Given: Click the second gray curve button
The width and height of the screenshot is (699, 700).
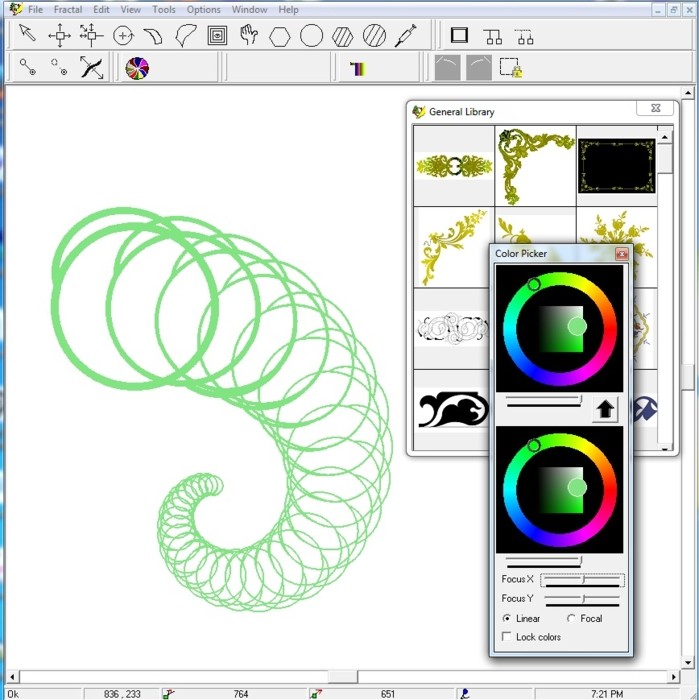Looking at the screenshot, I should 479,67.
